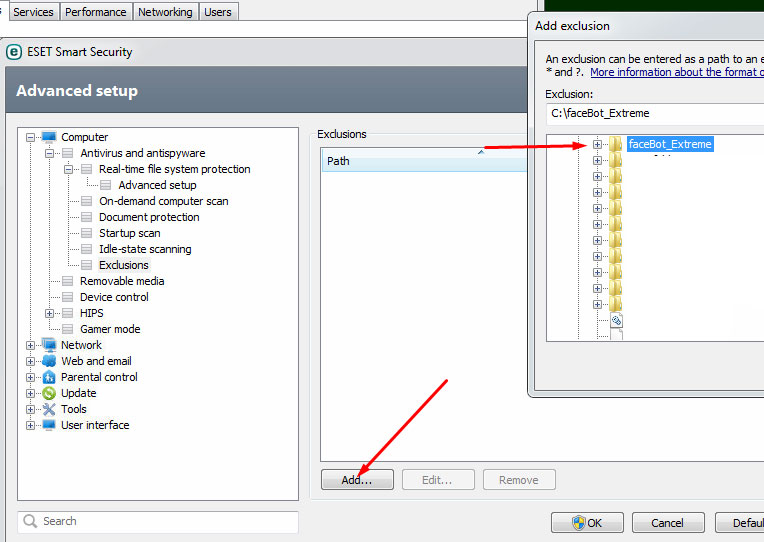Expand the HIPS tree node
Screen dimensions: 764x542
tap(49, 313)
